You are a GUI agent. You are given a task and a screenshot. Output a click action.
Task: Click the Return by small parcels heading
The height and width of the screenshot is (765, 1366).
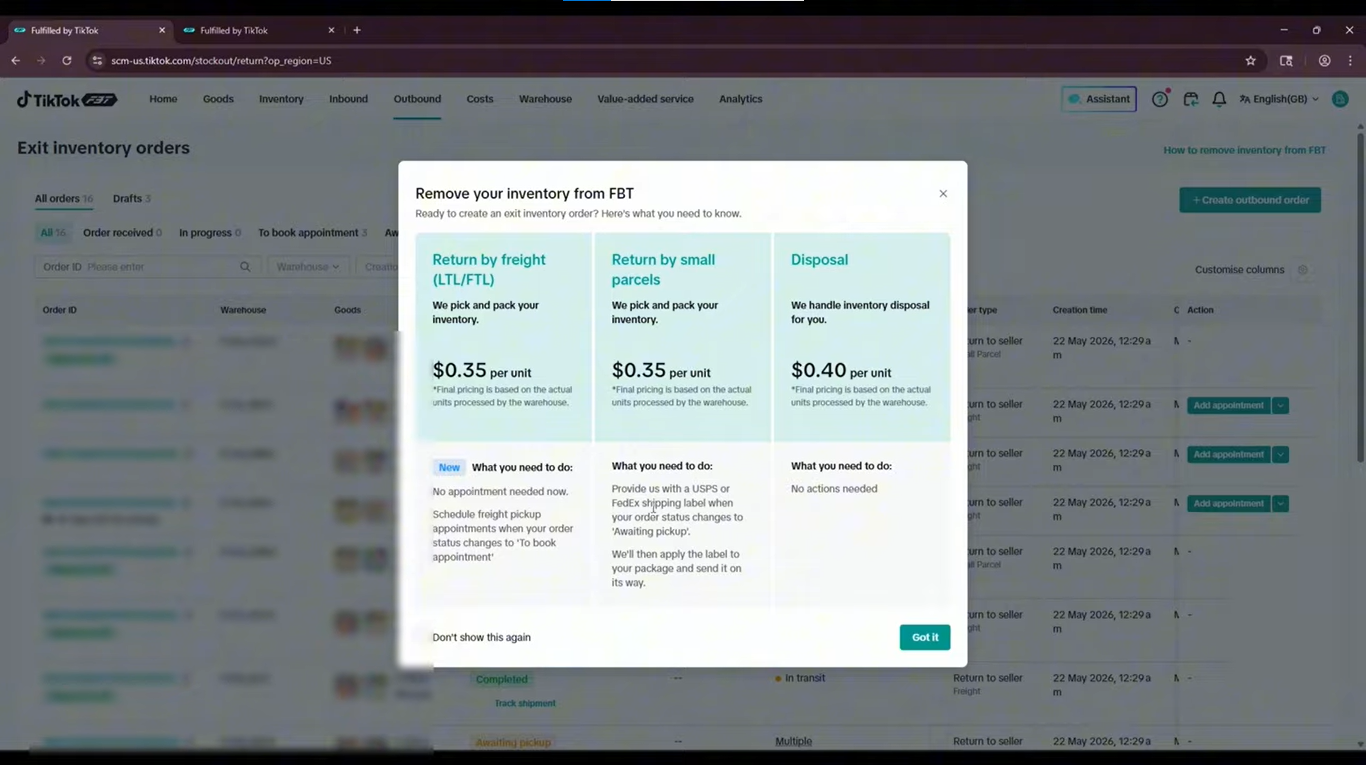pos(663,270)
